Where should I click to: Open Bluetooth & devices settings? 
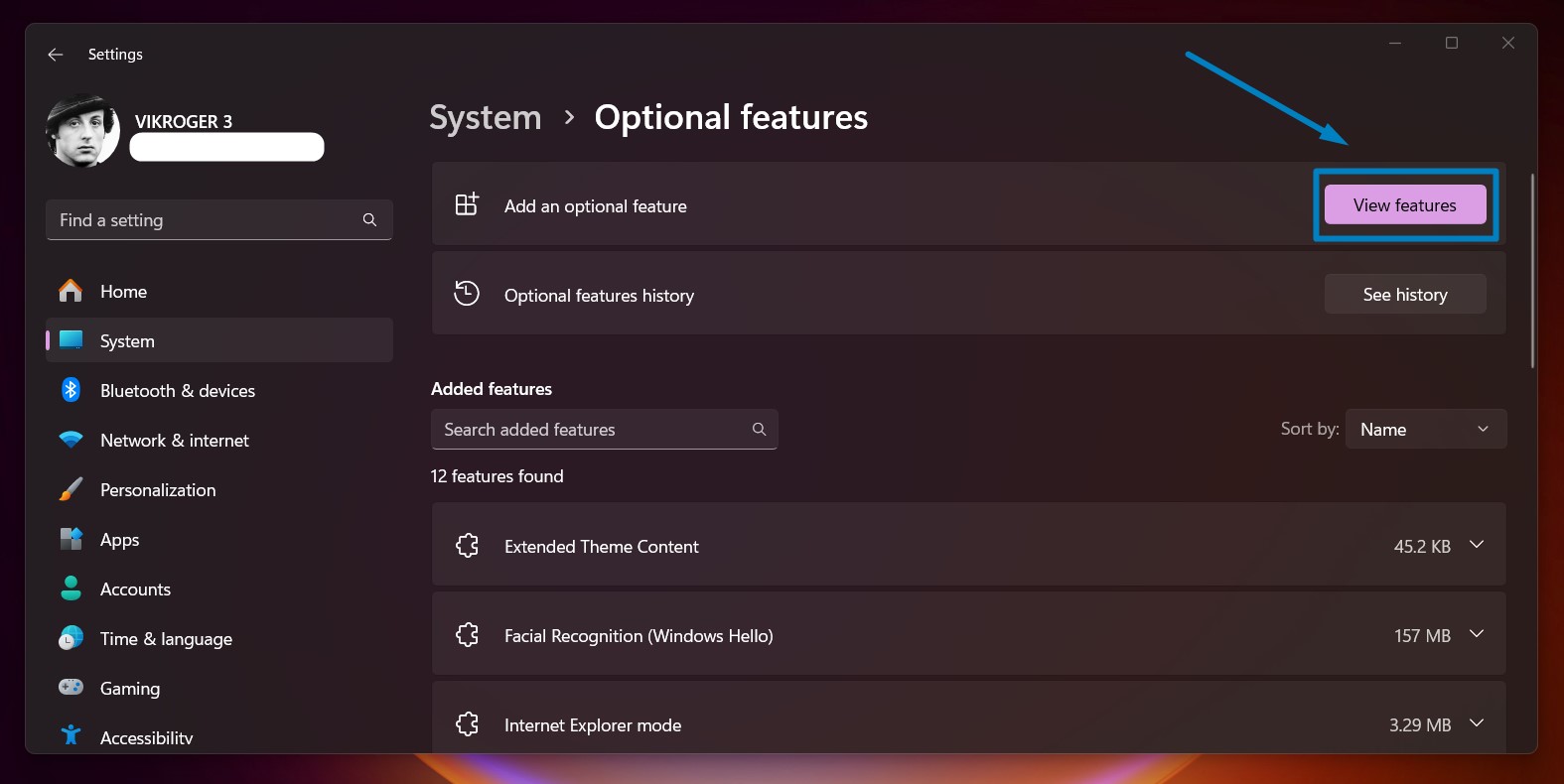pyautogui.click(x=219, y=391)
